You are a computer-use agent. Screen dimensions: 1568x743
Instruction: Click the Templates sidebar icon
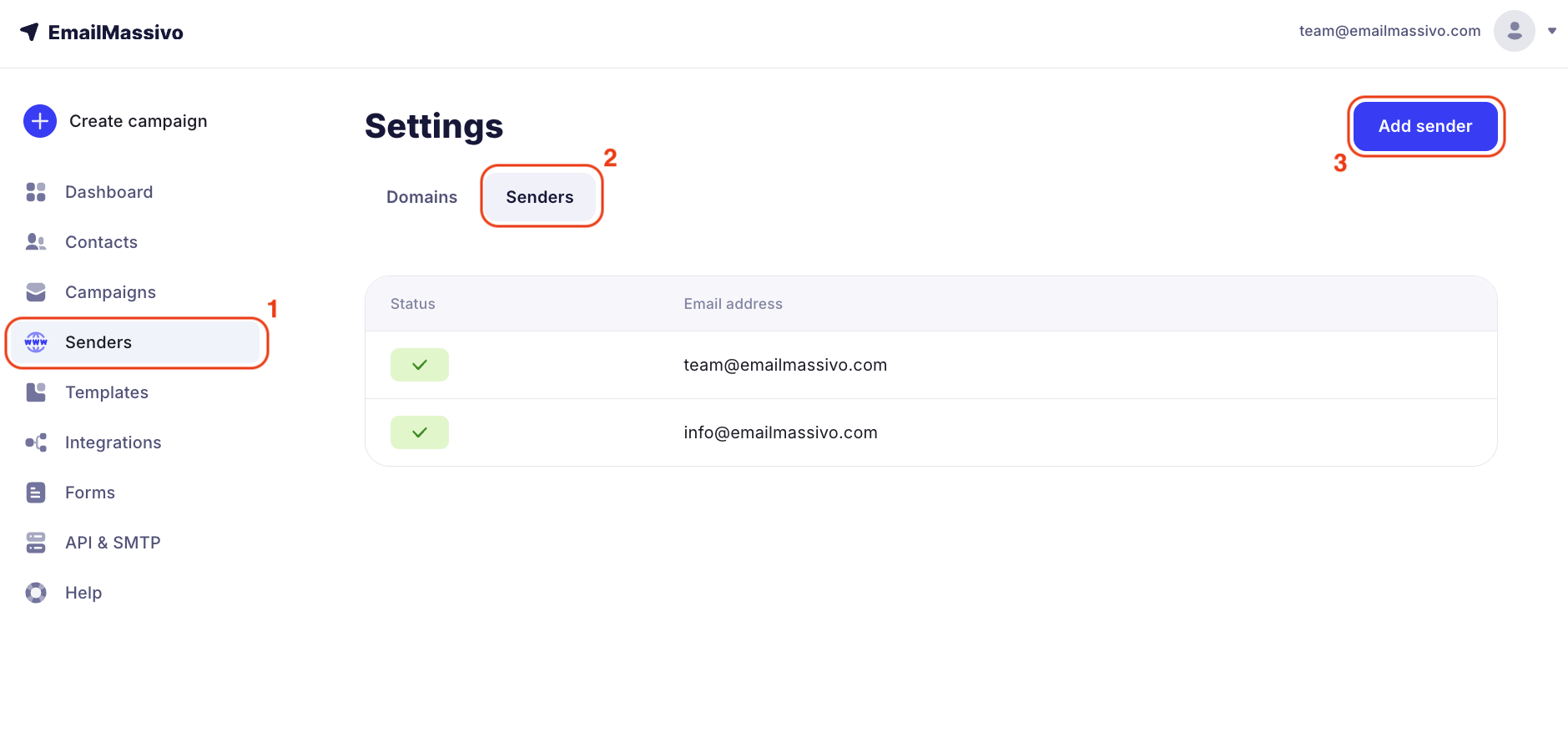(x=36, y=392)
